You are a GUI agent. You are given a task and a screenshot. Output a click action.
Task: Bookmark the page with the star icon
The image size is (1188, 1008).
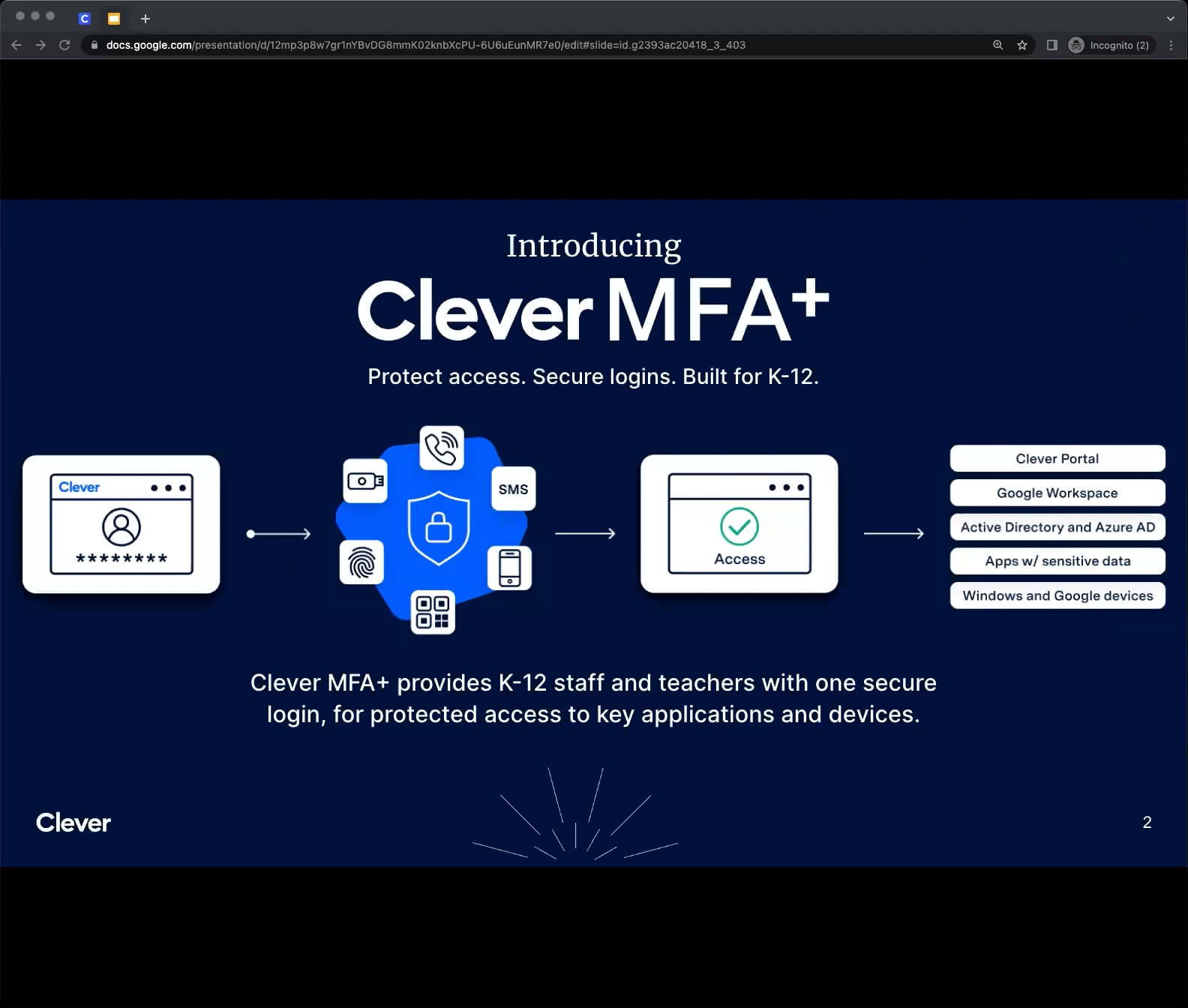pos(1021,45)
